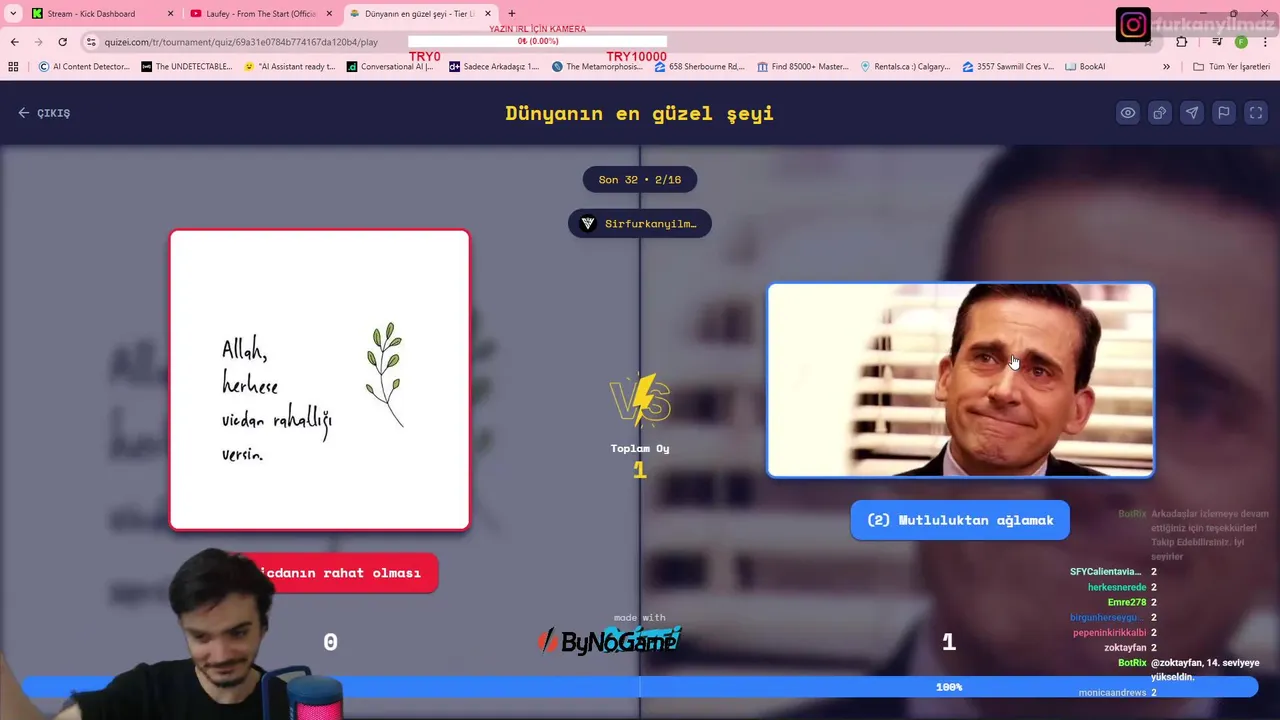Open Find 85000+ Master bookmark
1280x720 pixels.
803,67
